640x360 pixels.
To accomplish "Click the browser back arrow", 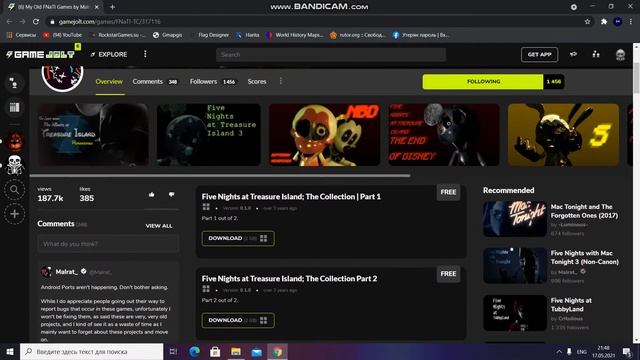I will click(x=9, y=22).
